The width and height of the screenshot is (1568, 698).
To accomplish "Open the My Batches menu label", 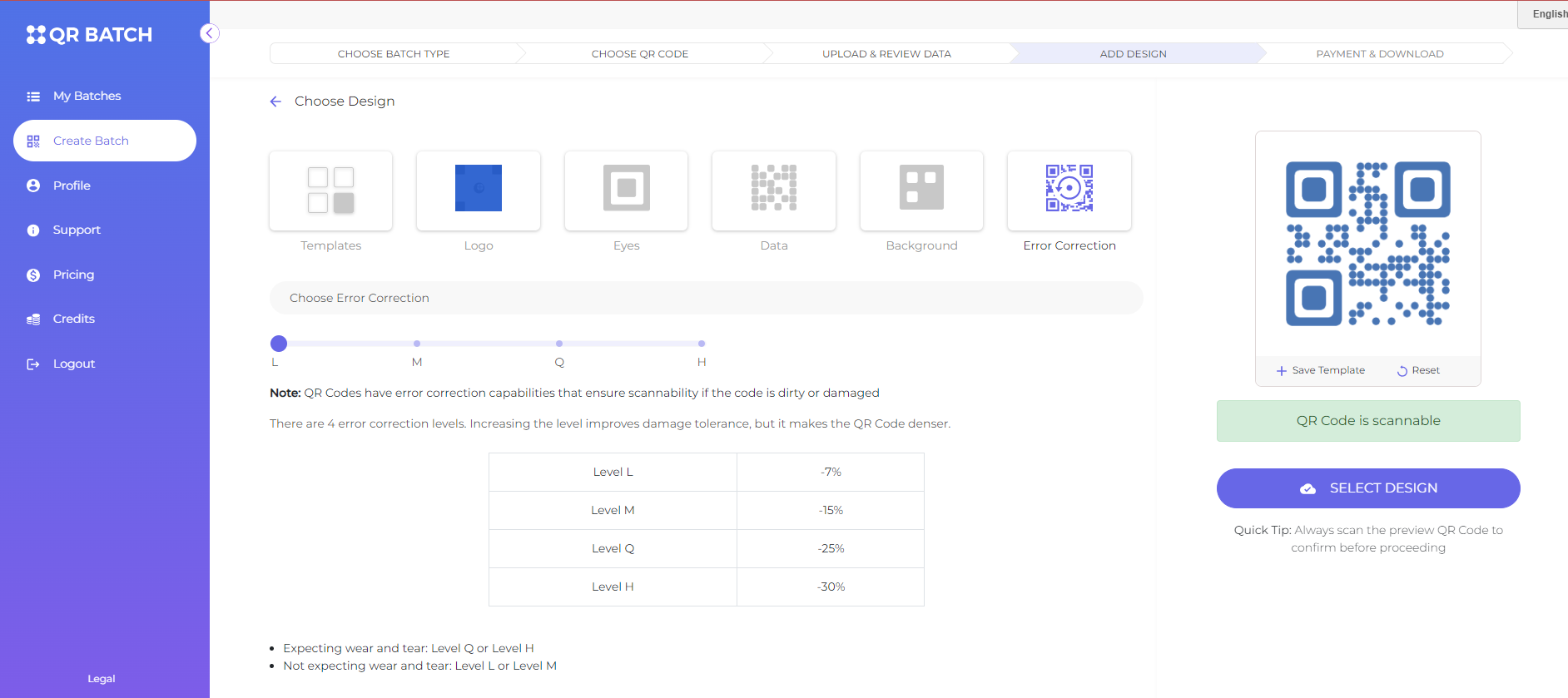I will 87,96.
